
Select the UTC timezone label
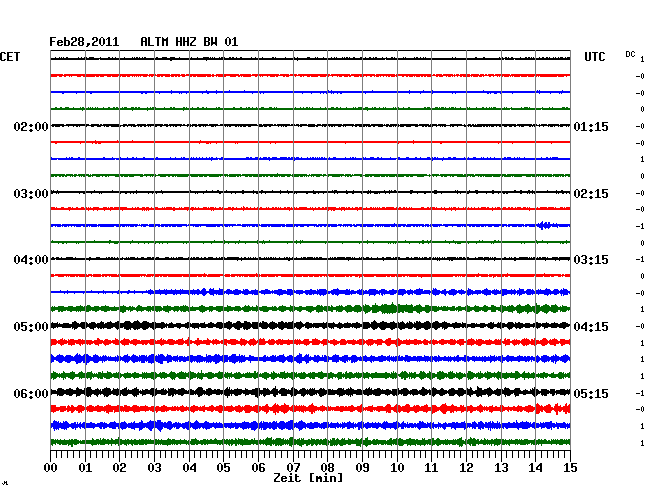pos(594,57)
